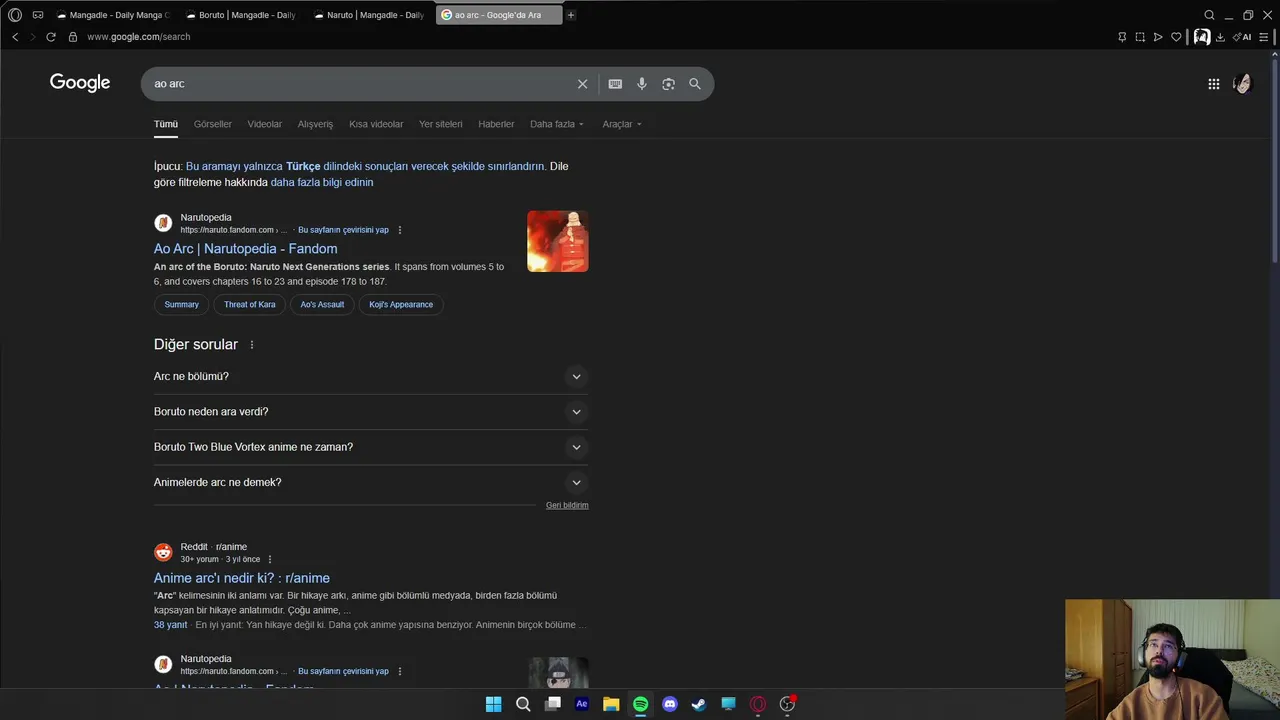
Task: Open the 'Daha fazla' dropdown
Action: (x=556, y=124)
